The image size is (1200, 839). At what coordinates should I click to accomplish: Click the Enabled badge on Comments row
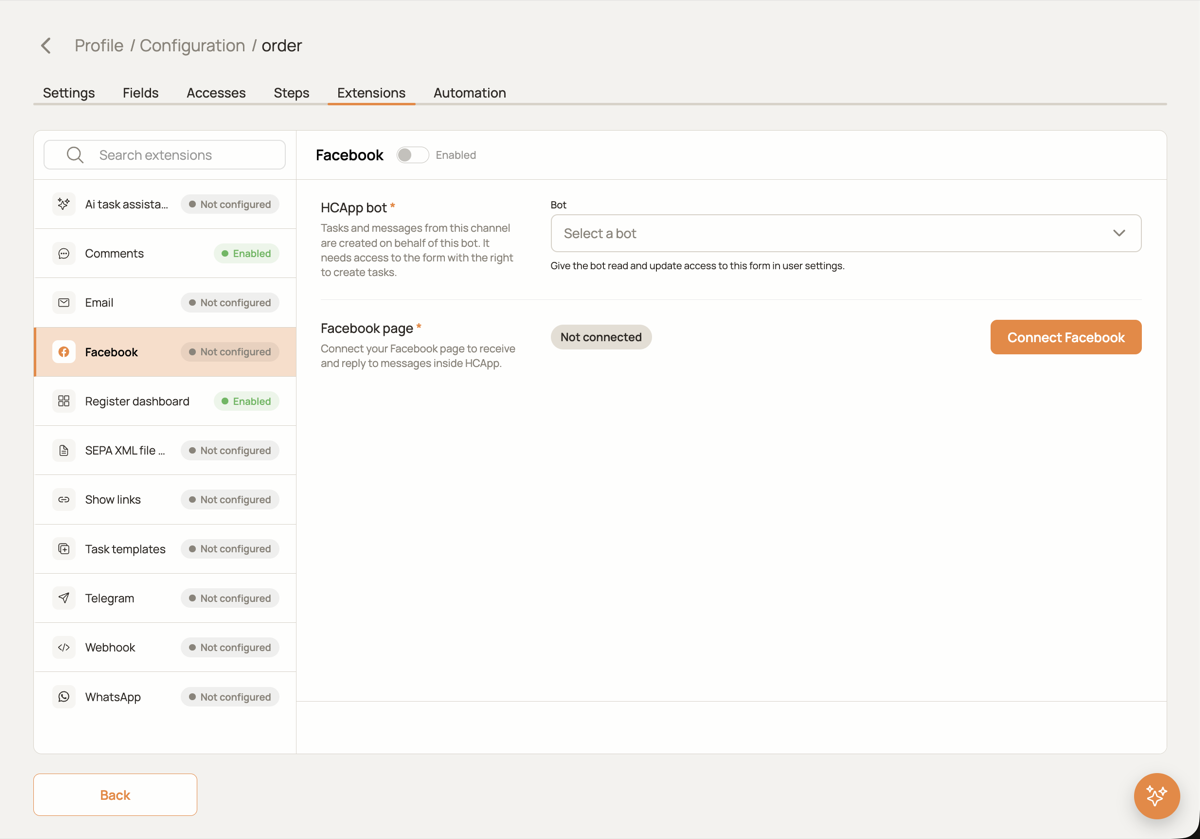click(x=246, y=254)
